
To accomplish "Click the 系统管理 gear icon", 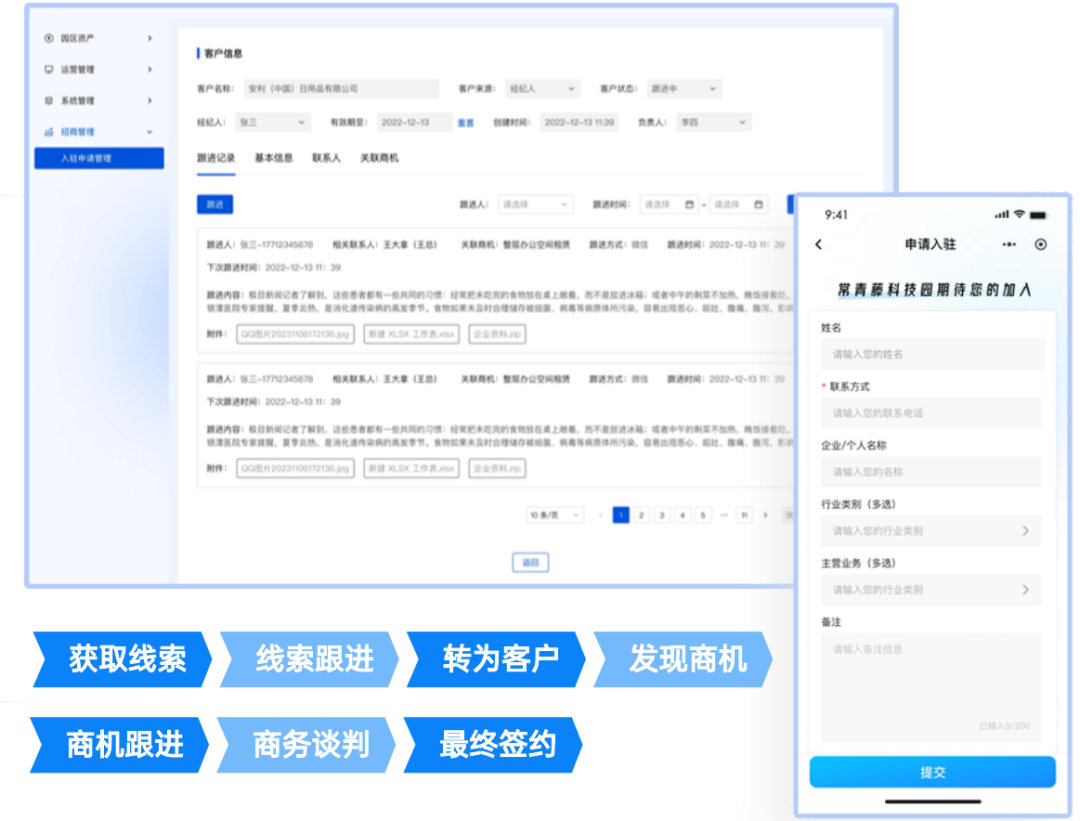I will [48, 101].
